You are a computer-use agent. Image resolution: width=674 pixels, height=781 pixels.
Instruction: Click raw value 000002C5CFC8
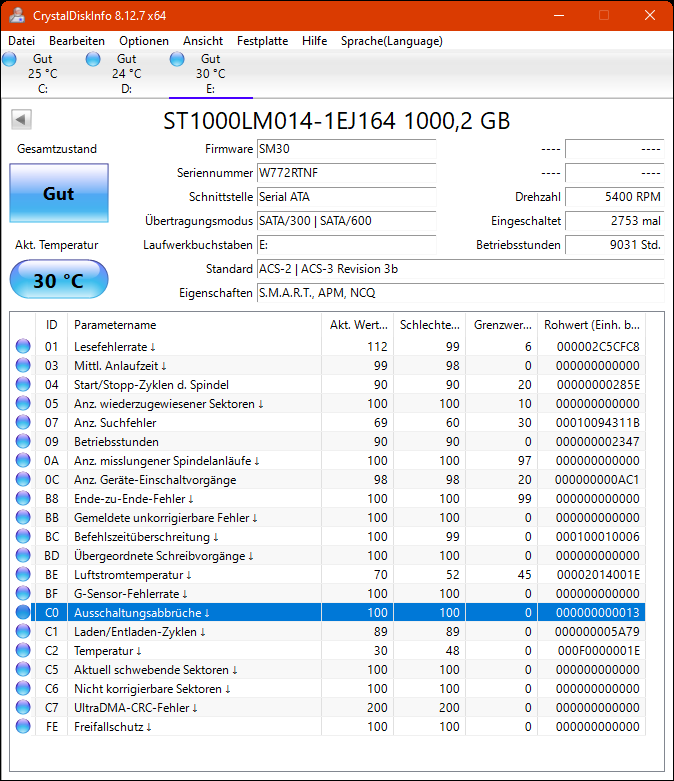pos(598,347)
